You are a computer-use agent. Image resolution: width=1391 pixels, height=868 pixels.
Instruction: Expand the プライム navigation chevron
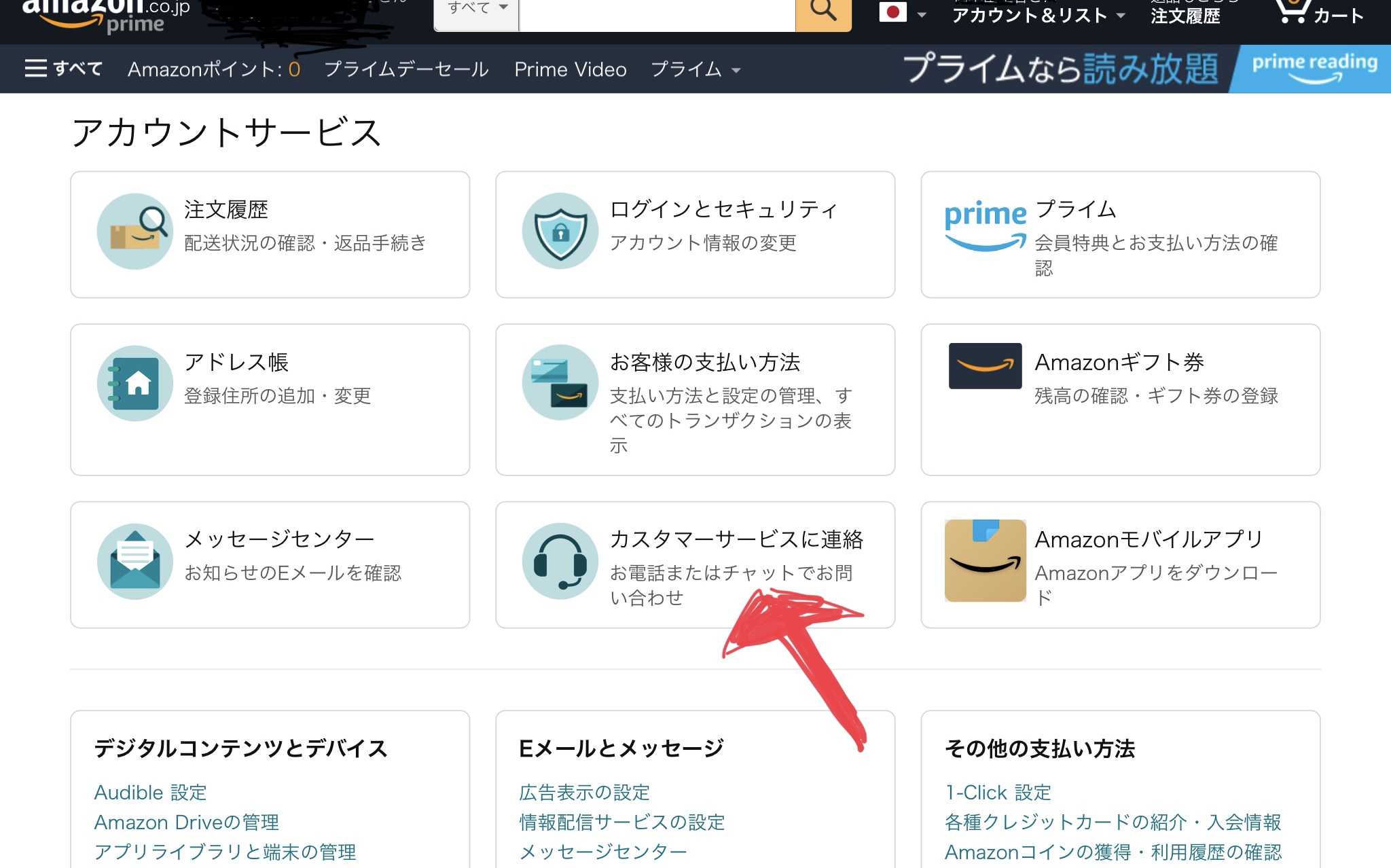pos(737,71)
